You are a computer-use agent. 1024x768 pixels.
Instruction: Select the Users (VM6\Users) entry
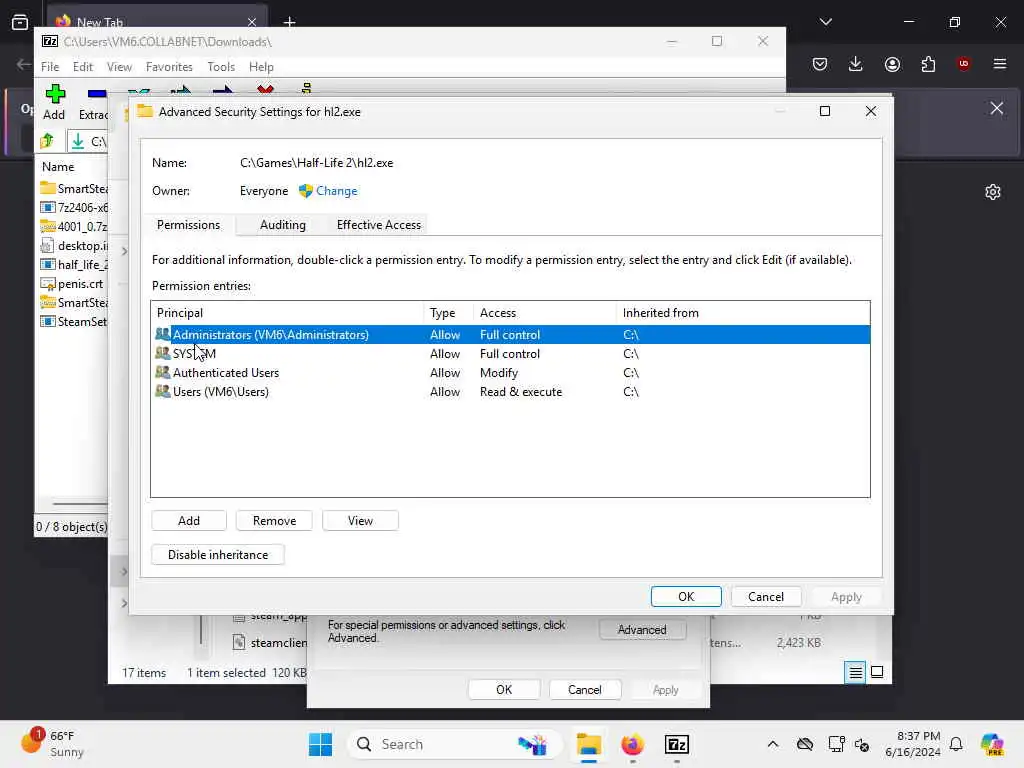511,392
